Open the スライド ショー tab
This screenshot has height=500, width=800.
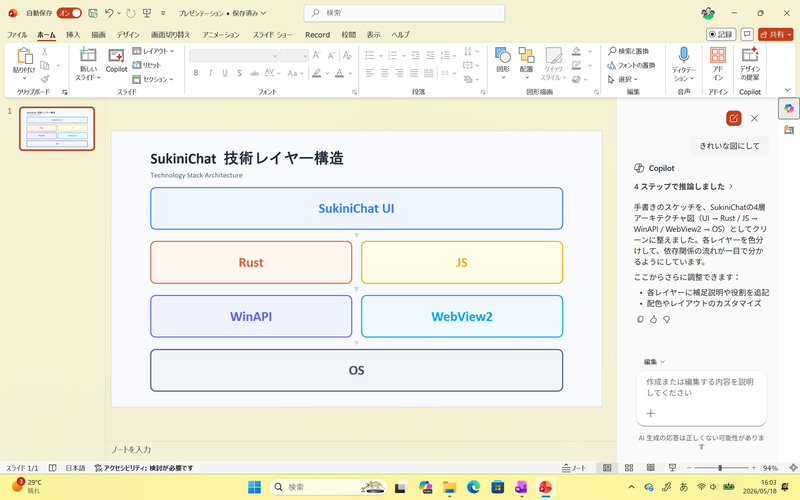tap(272, 35)
